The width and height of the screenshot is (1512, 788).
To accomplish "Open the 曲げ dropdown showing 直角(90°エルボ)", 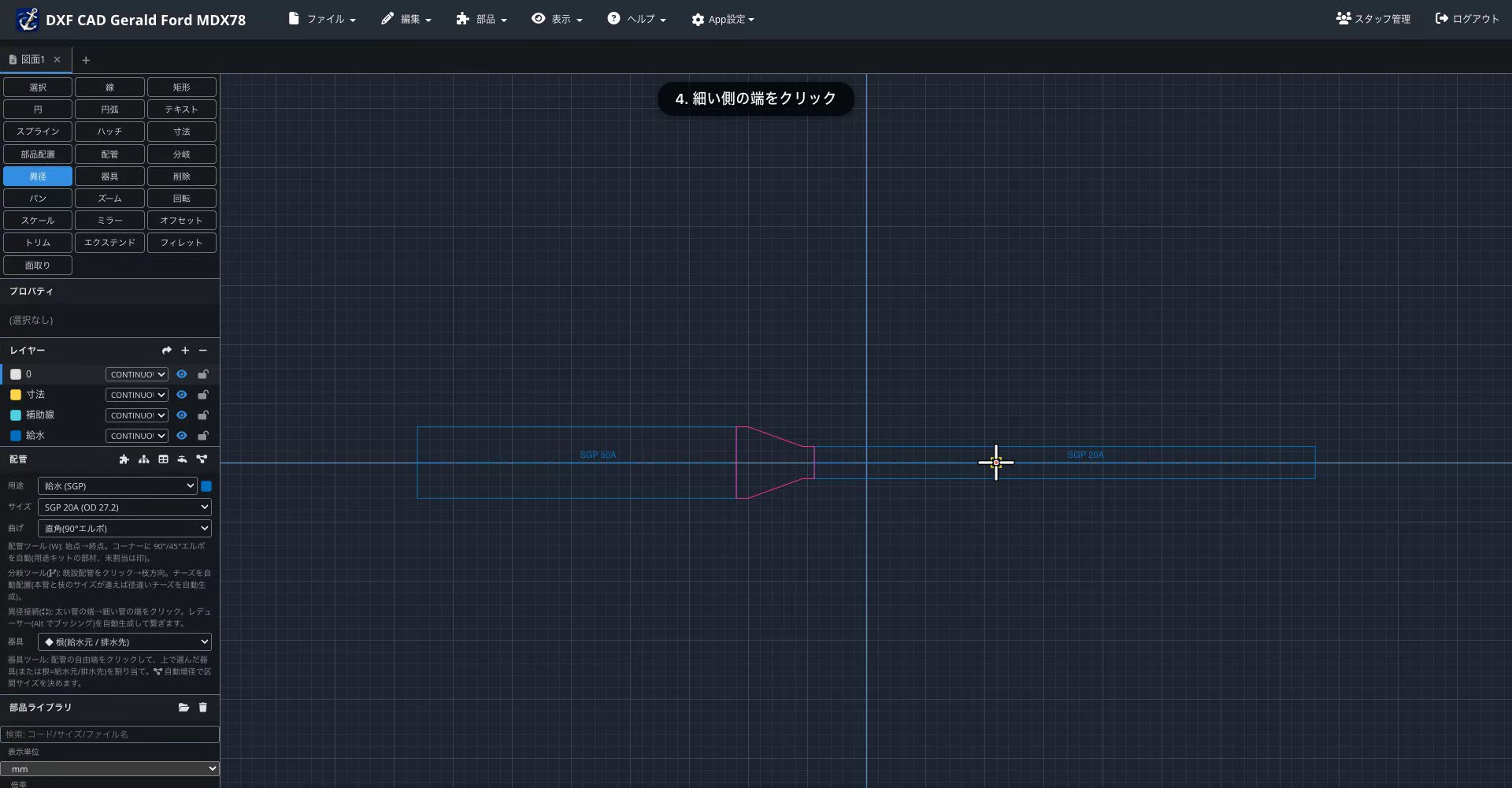I will point(124,529).
